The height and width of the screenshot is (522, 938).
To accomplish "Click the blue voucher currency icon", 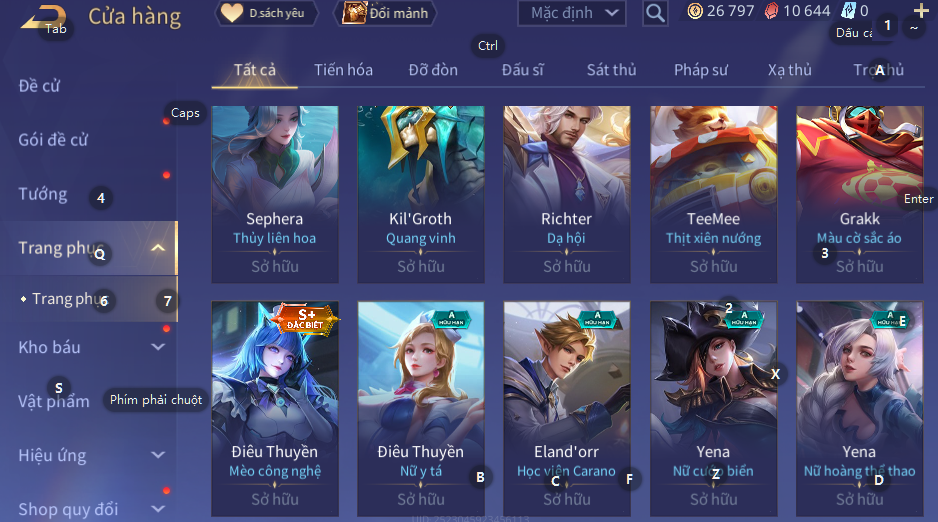I will [x=848, y=11].
